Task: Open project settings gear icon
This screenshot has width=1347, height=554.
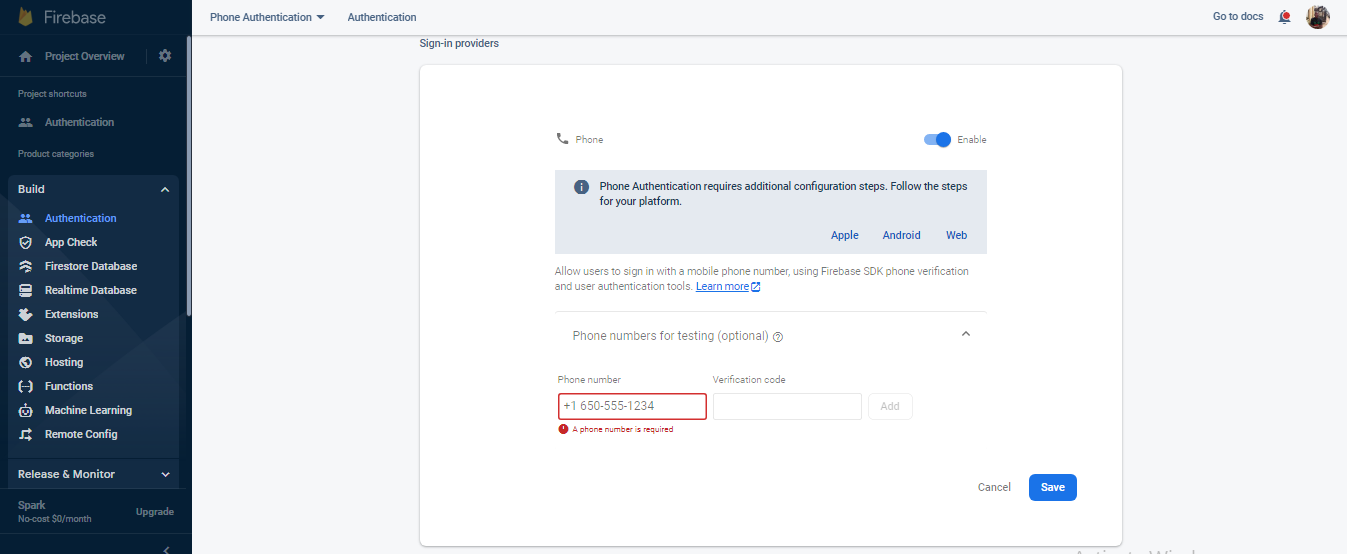Action: [165, 56]
